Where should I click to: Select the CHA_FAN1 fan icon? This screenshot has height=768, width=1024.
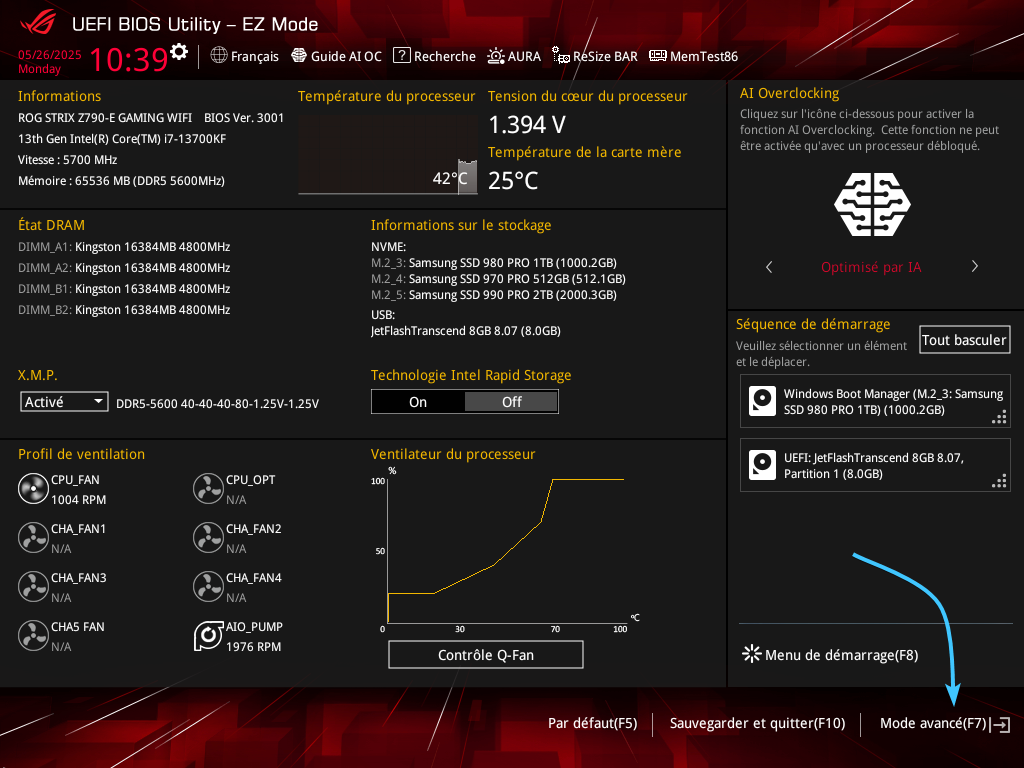tap(33, 537)
